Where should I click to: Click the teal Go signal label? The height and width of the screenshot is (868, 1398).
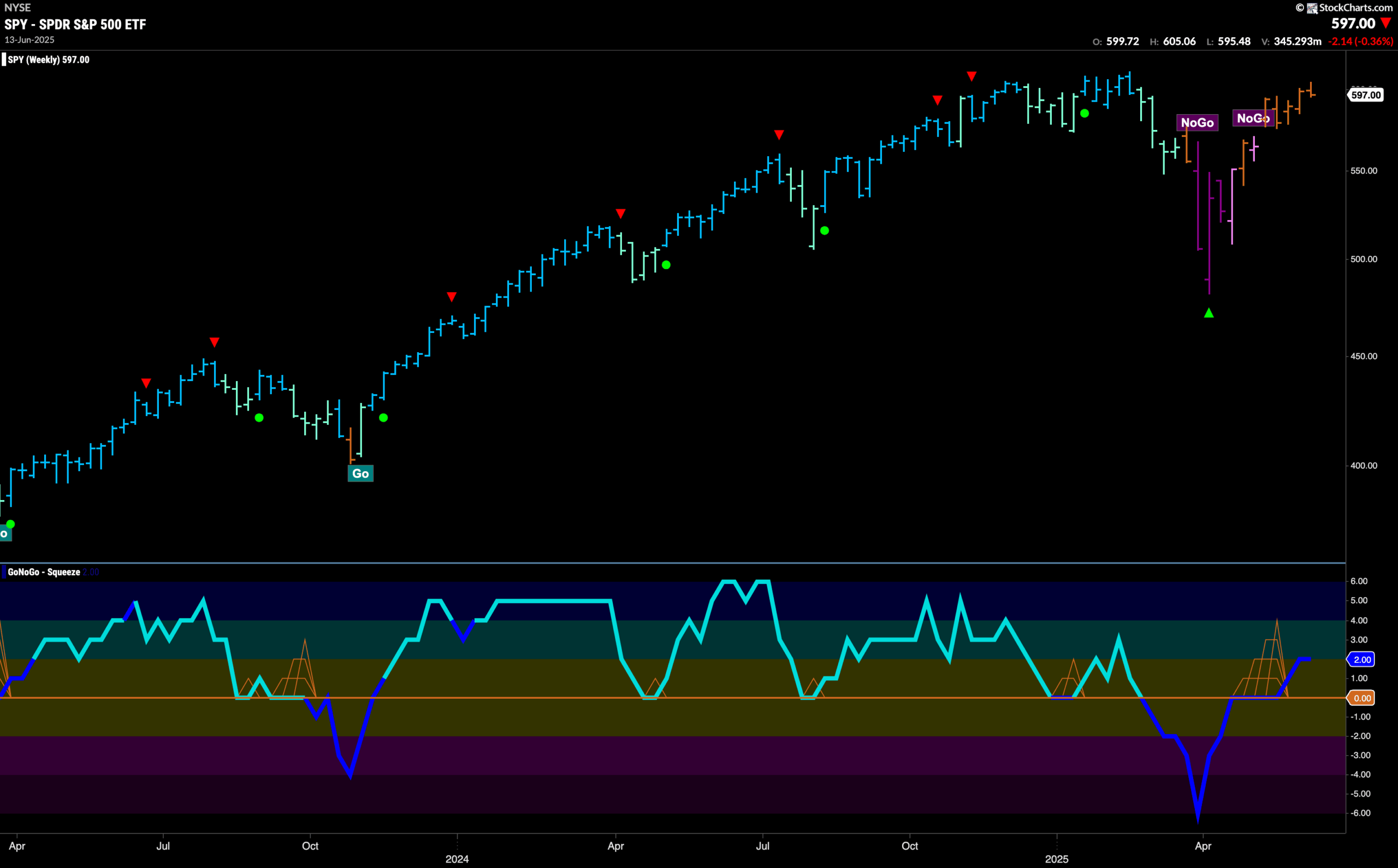coord(360,474)
